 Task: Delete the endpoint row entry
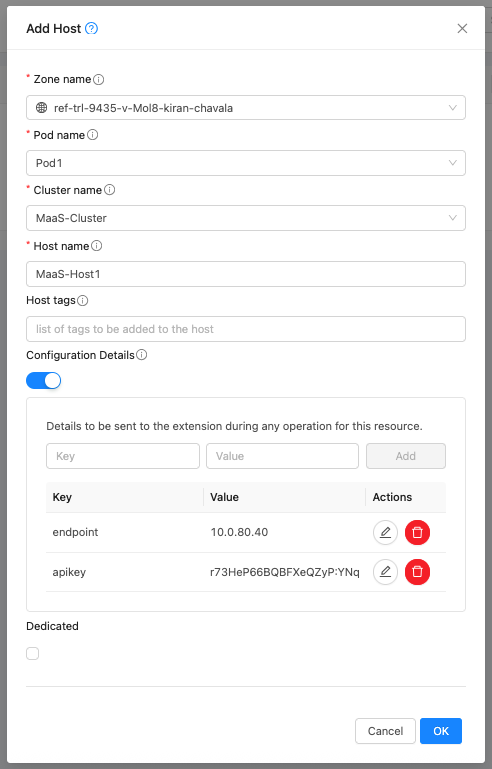tap(417, 532)
